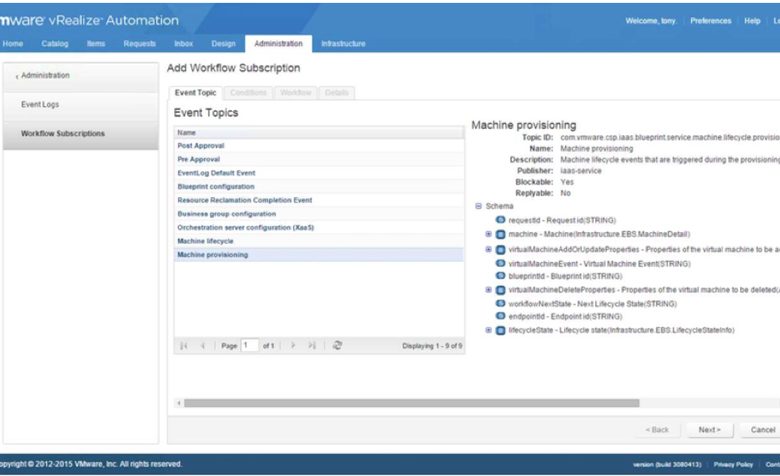Screen dimensions: 780x476
Task: Select the EventLog Default Event topic
Action: pos(319,173)
